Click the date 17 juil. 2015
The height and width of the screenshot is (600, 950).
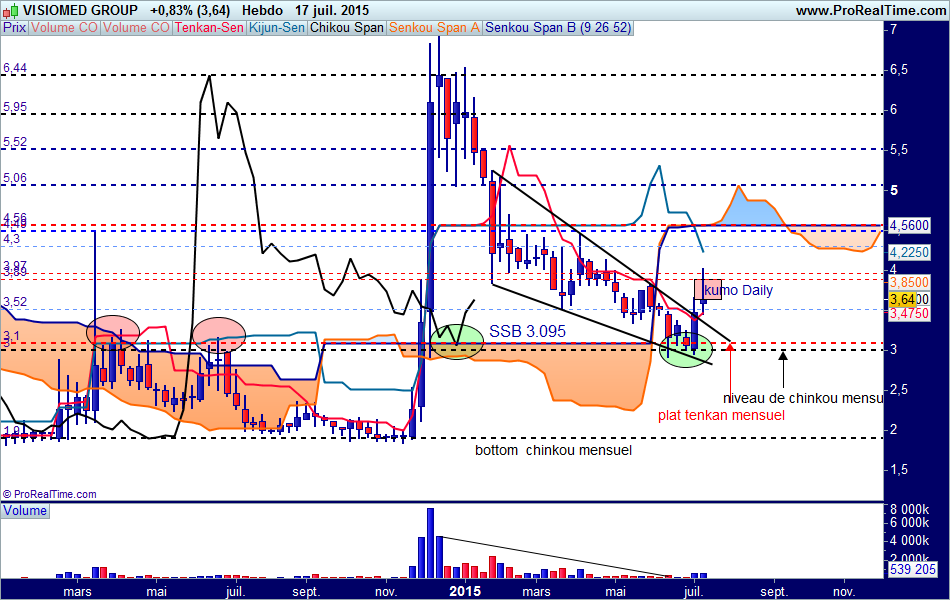[x=332, y=10]
